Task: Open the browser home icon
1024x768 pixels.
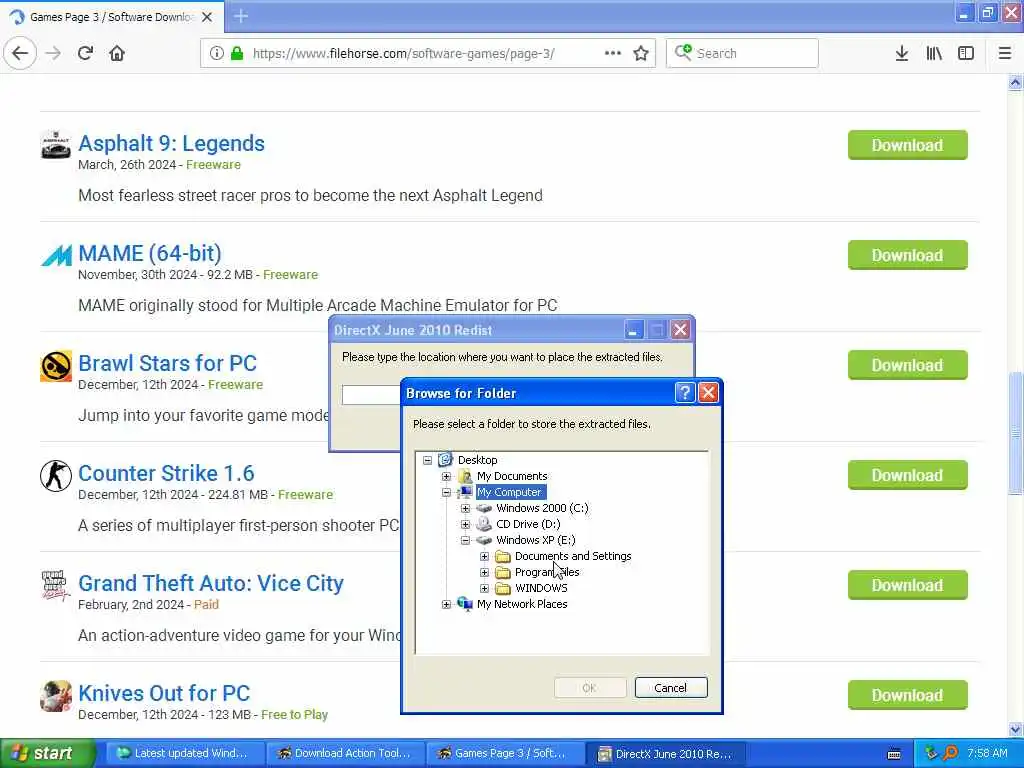Action: click(x=117, y=54)
